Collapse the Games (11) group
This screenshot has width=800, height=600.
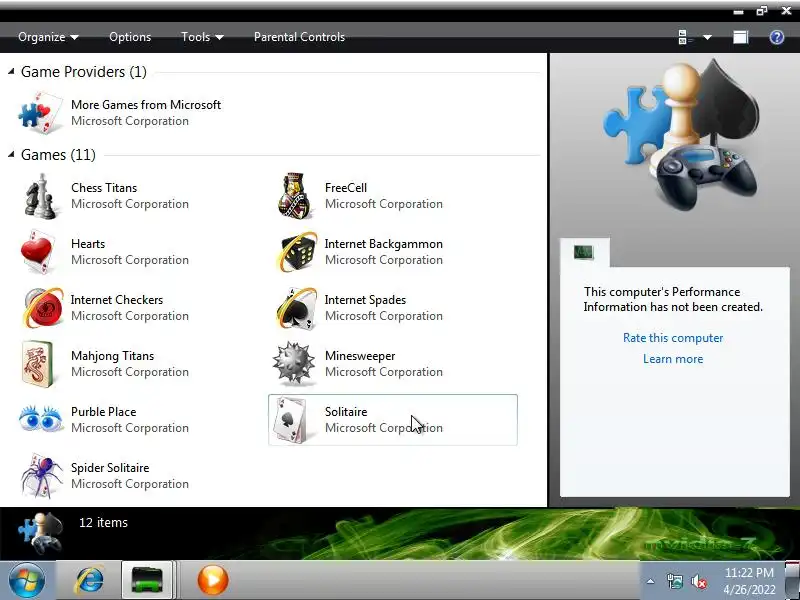(x=11, y=155)
